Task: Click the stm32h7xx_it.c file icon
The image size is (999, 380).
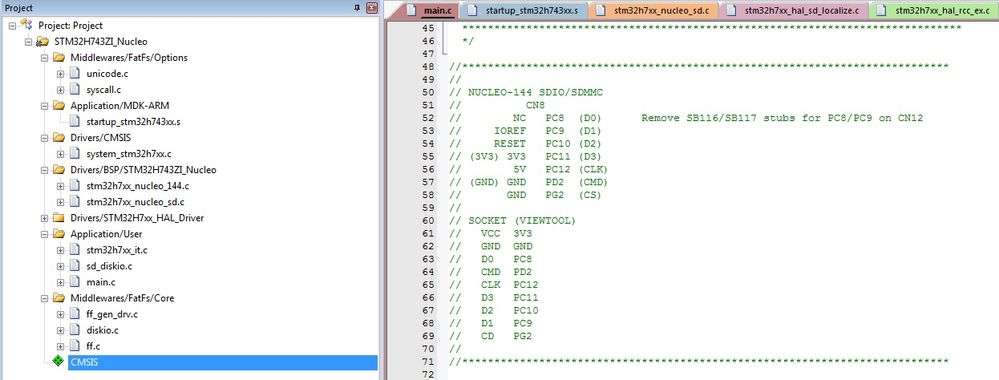Action: (75, 250)
